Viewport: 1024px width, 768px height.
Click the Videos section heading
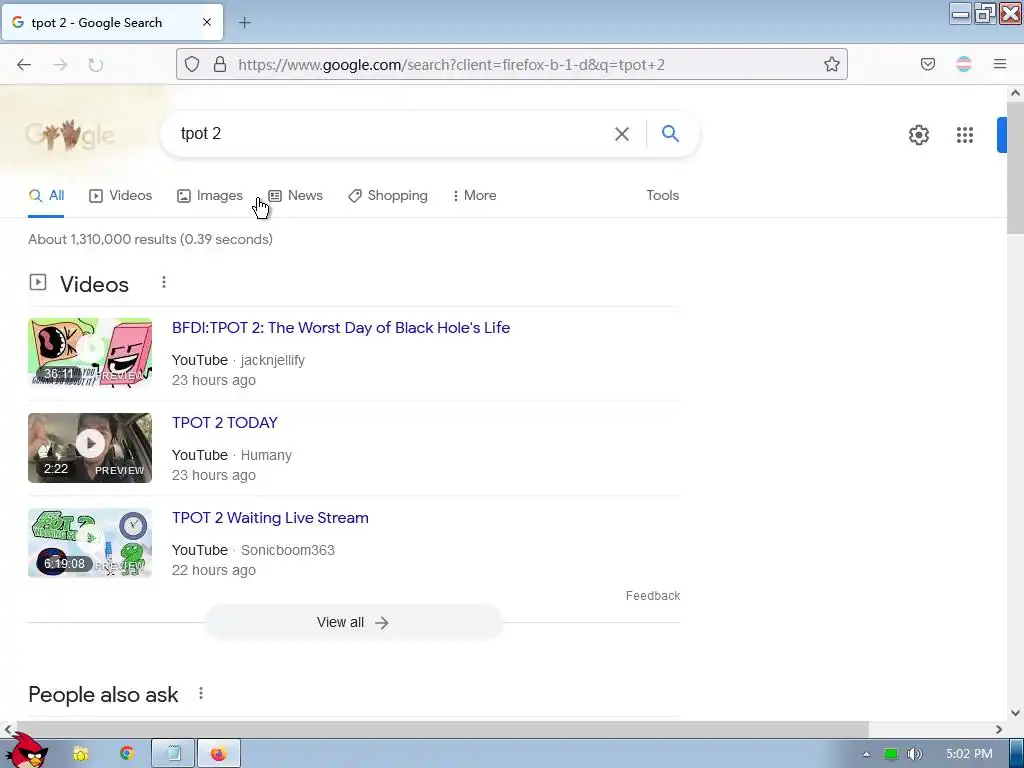[x=94, y=284]
